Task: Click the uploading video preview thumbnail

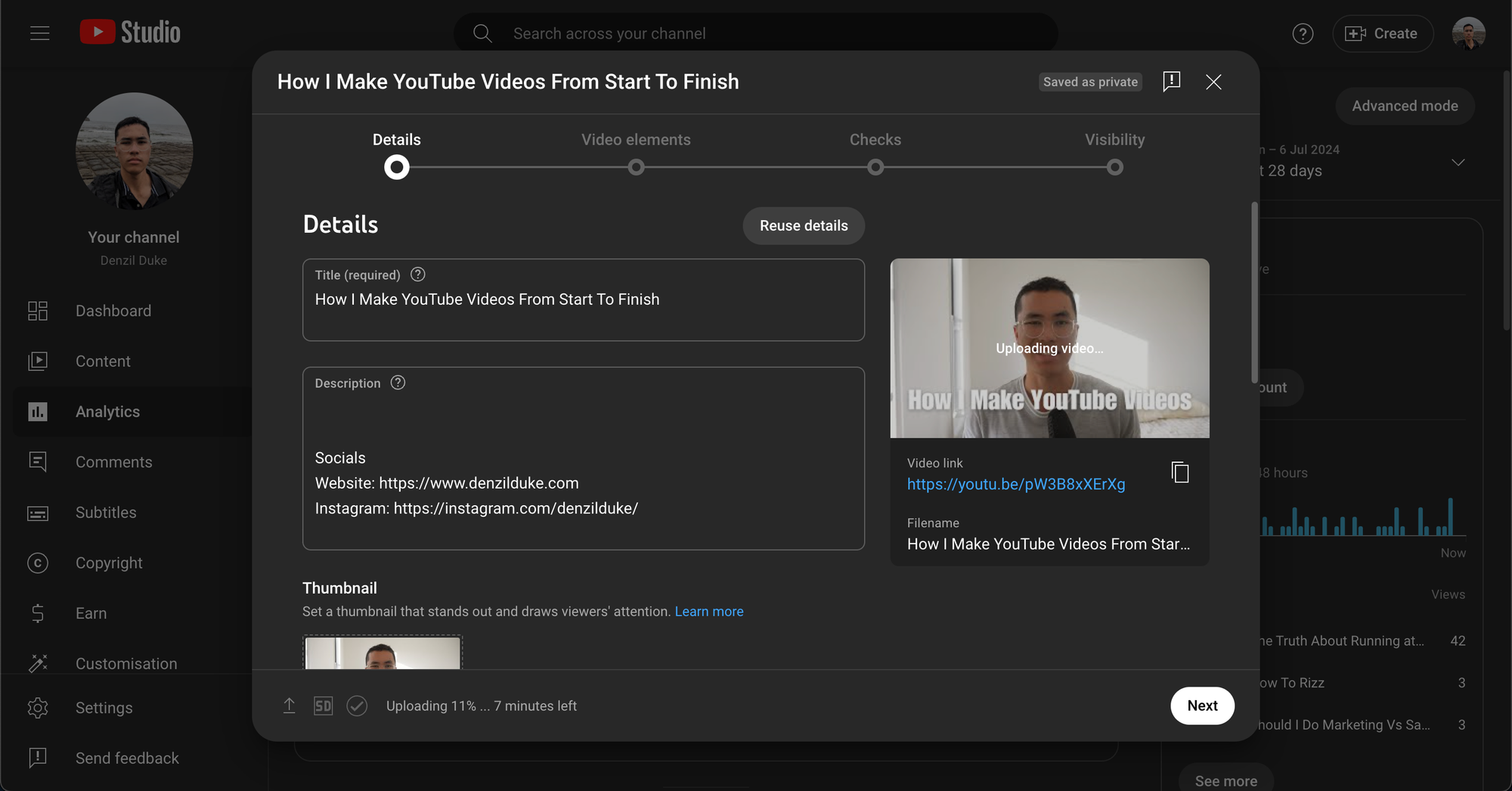Action: coord(1050,348)
